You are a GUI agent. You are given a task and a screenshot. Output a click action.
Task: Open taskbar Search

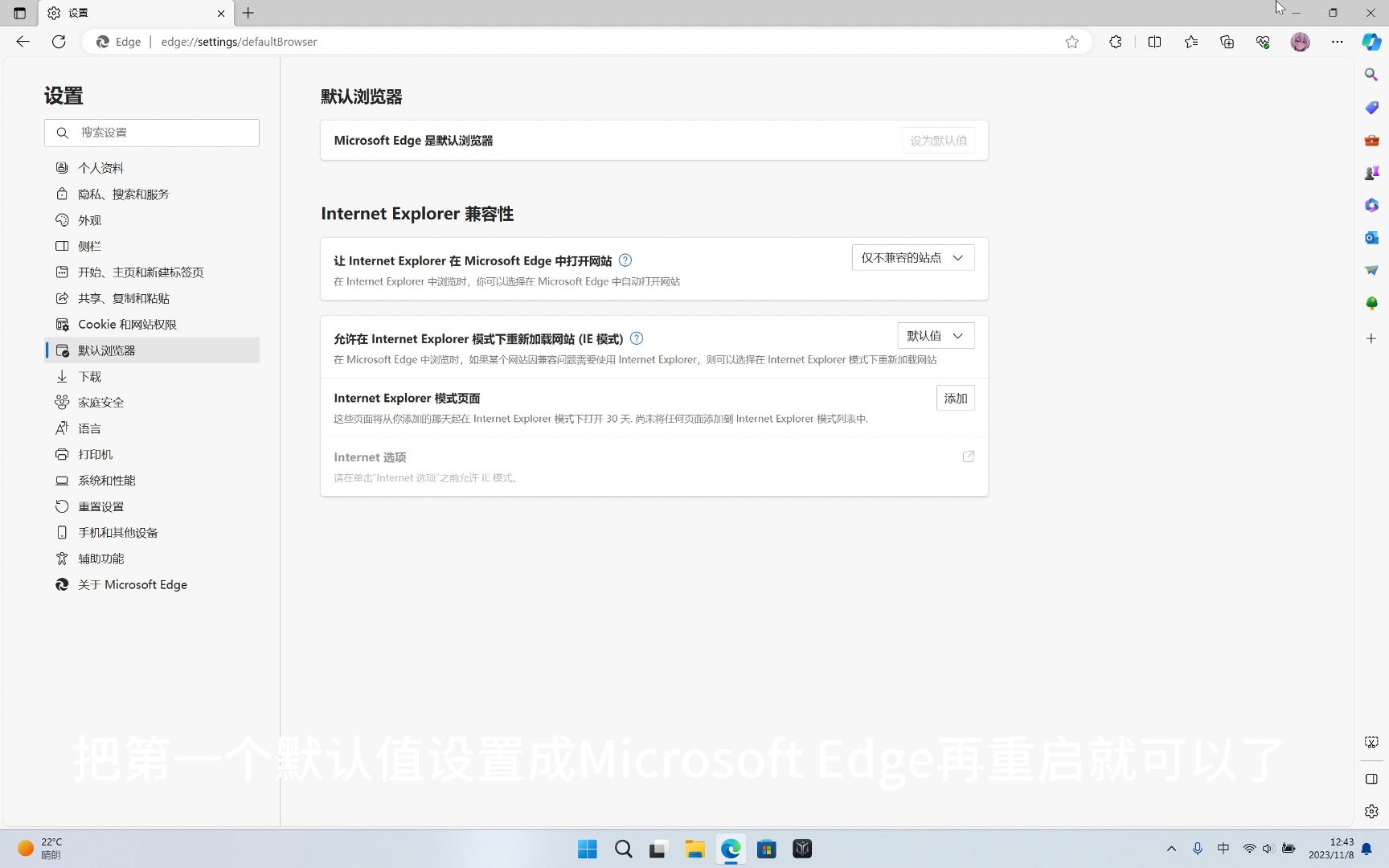[x=623, y=849]
